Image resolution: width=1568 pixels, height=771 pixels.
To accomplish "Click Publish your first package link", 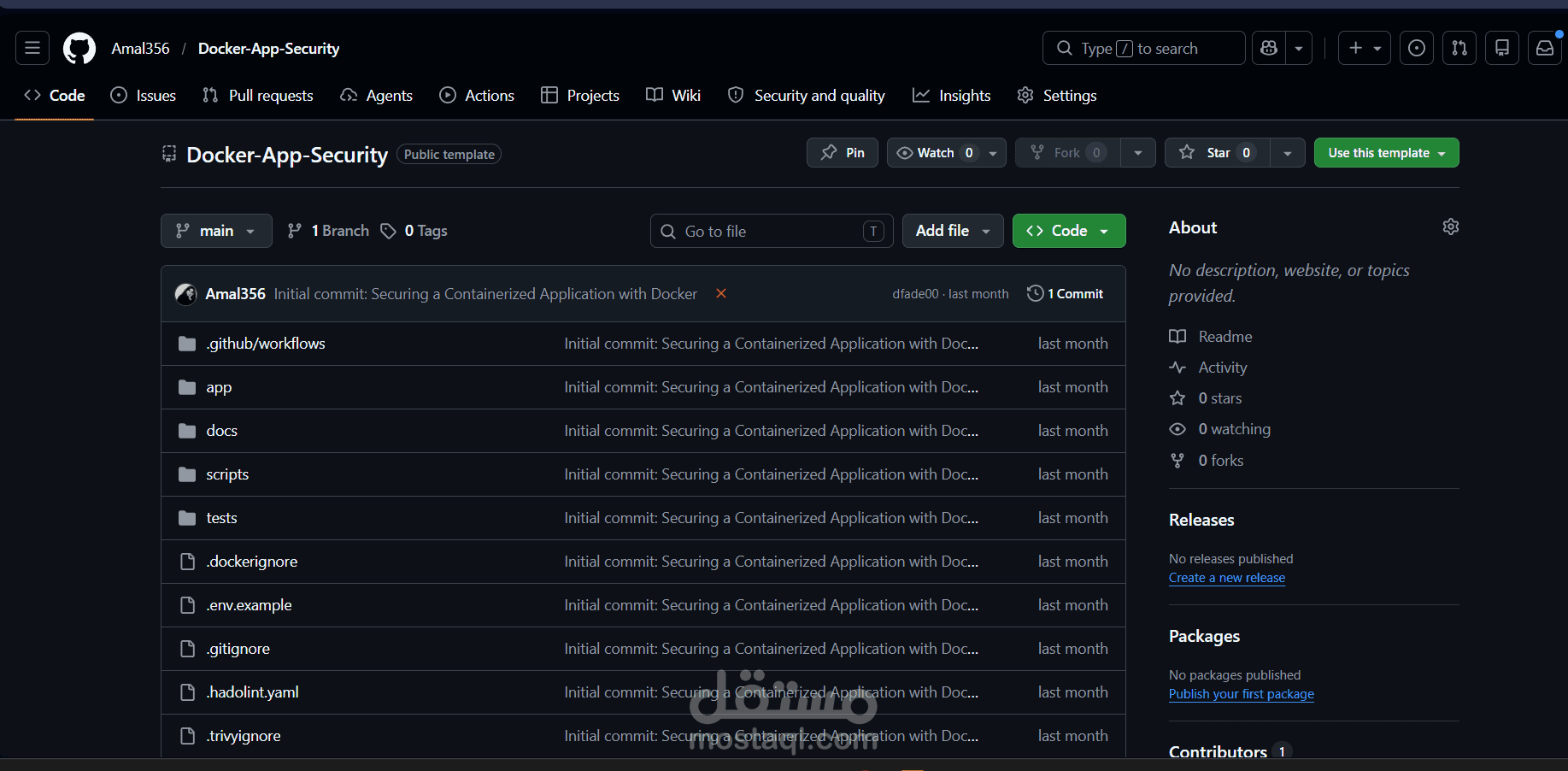I will coord(1242,694).
